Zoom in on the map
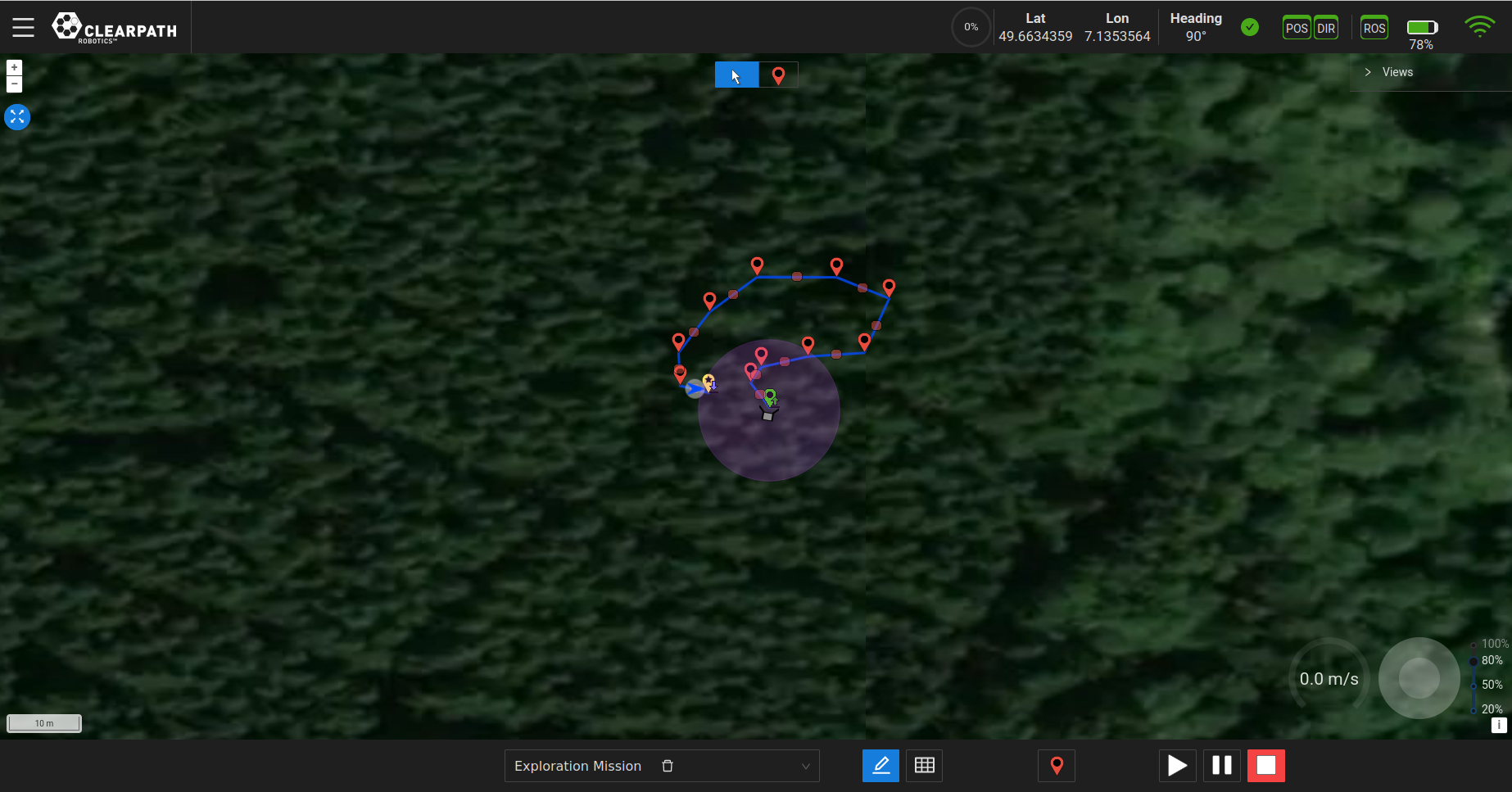 click(x=14, y=68)
